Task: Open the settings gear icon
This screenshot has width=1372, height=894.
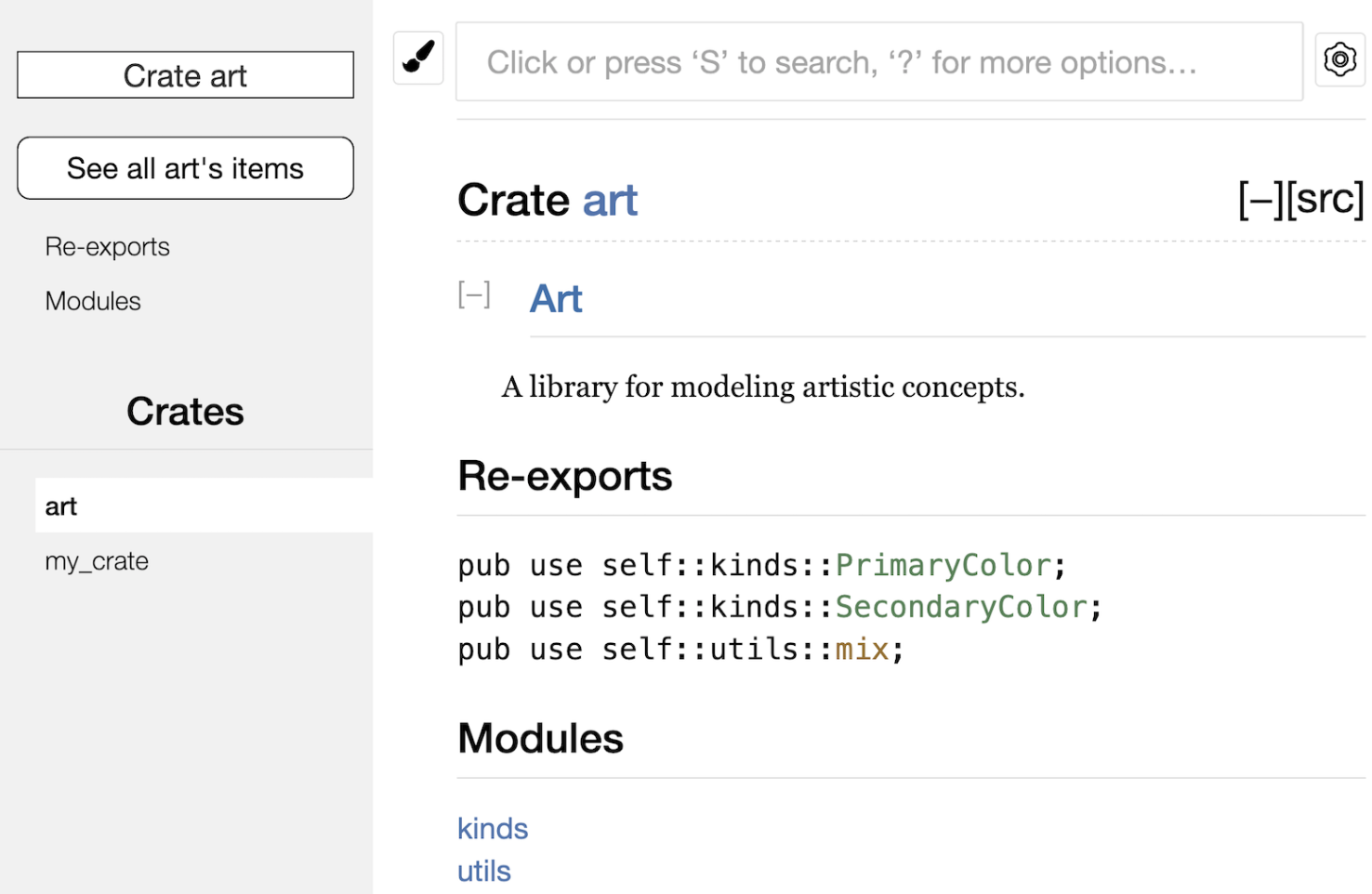Action: pos(1339,59)
